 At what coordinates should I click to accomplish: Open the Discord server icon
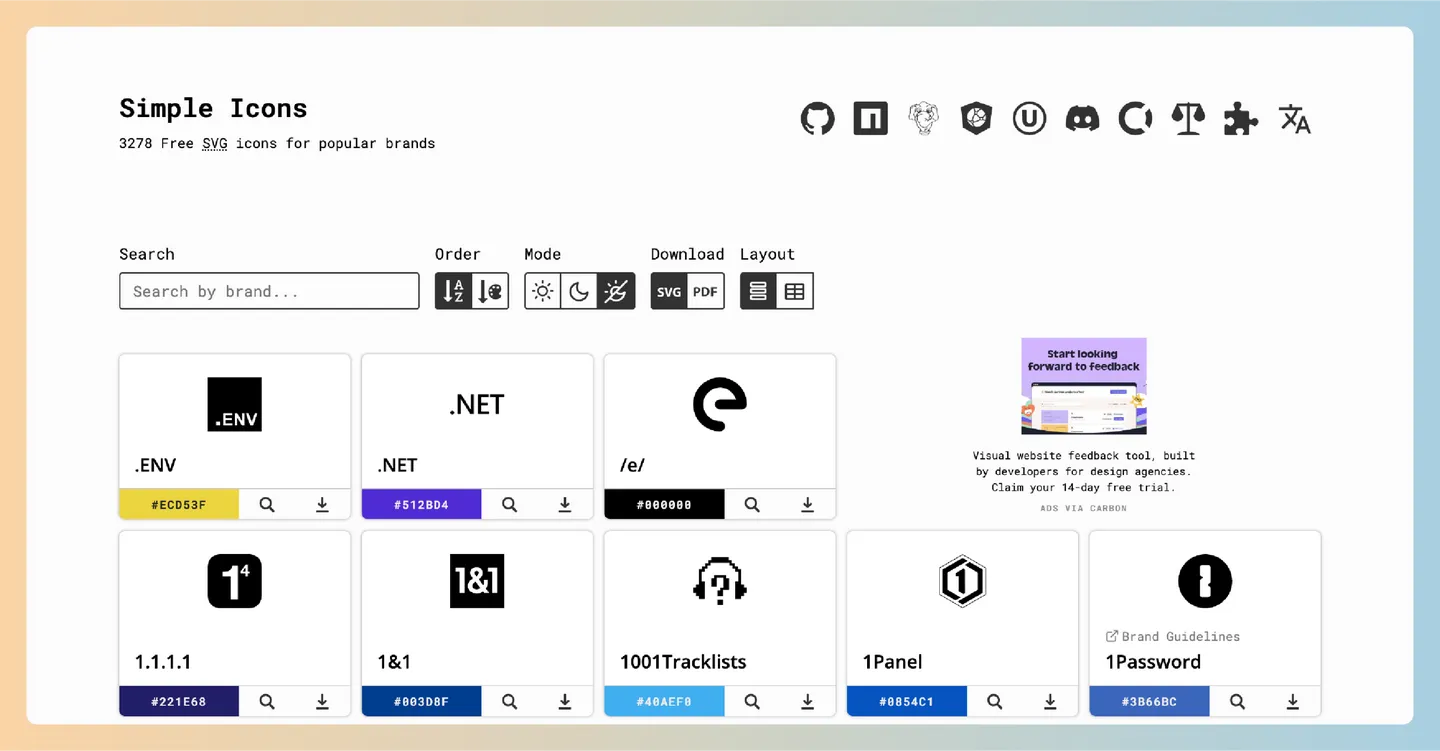point(1082,119)
